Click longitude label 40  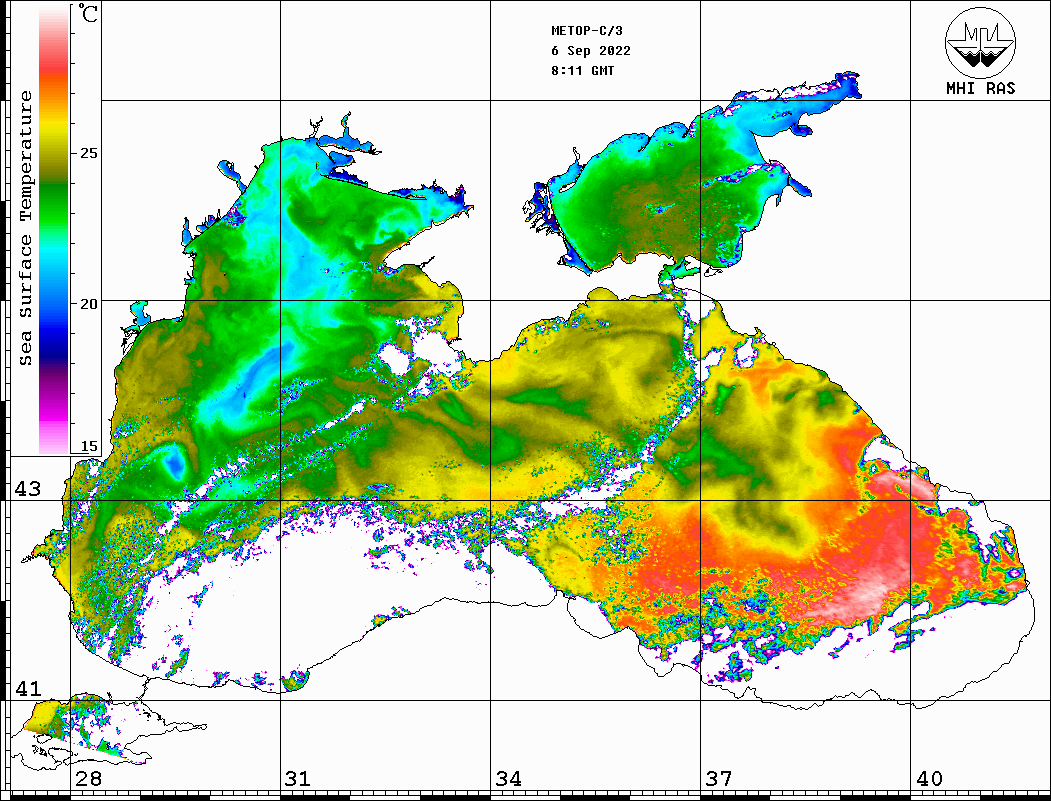[929, 779]
